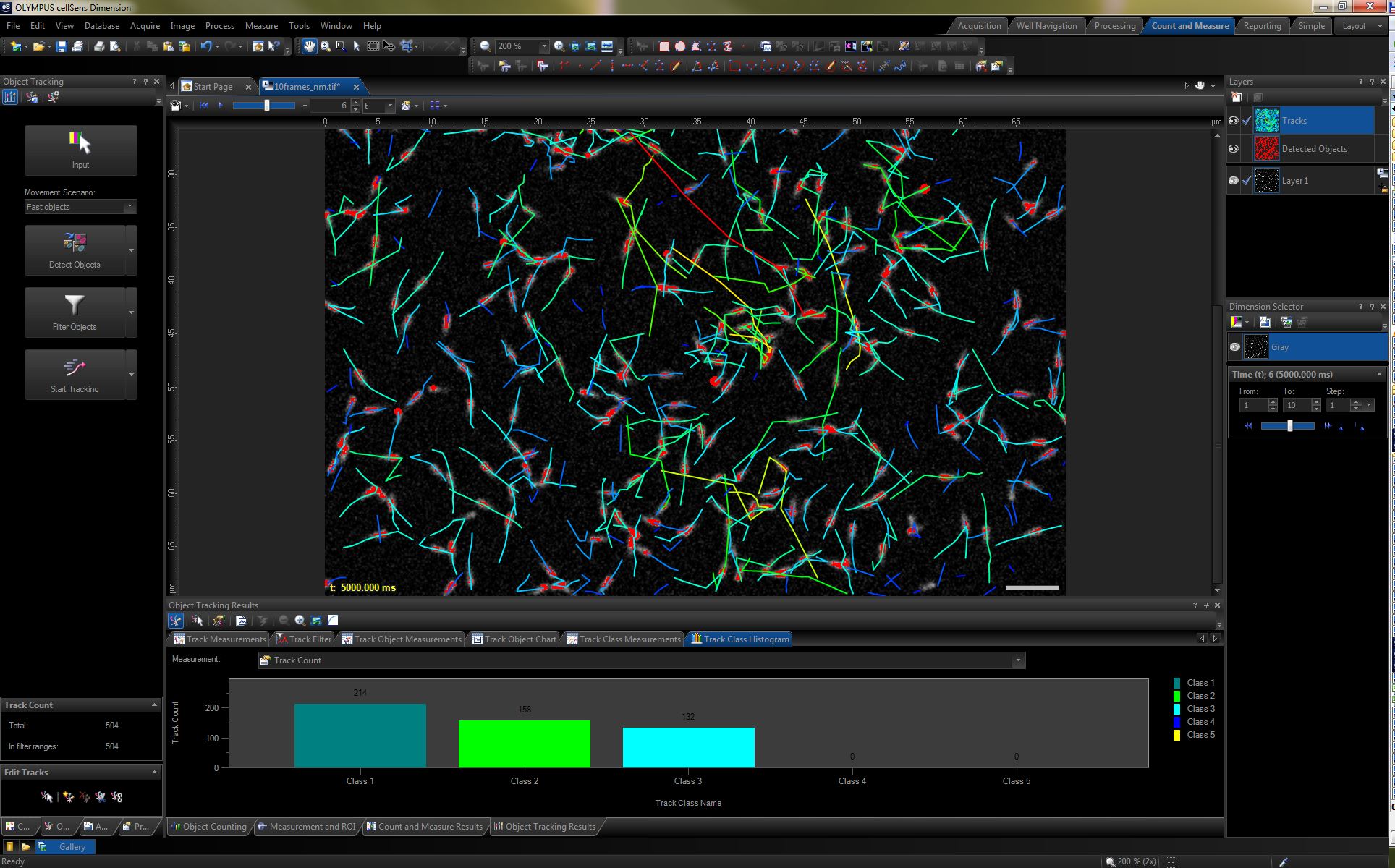Click the Undo arrow icon
The width and height of the screenshot is (1395, 868).
click(206, 46)
